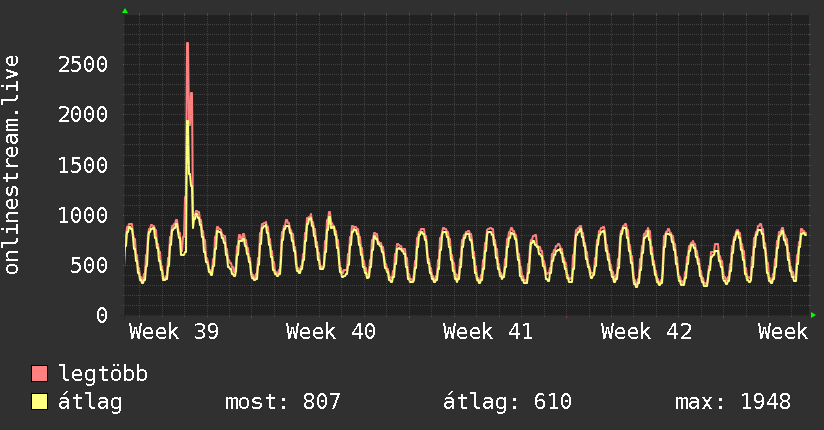
Task: Click the átlag: 610 statistic
Action: pyautogui.click(x=507, y=402)
